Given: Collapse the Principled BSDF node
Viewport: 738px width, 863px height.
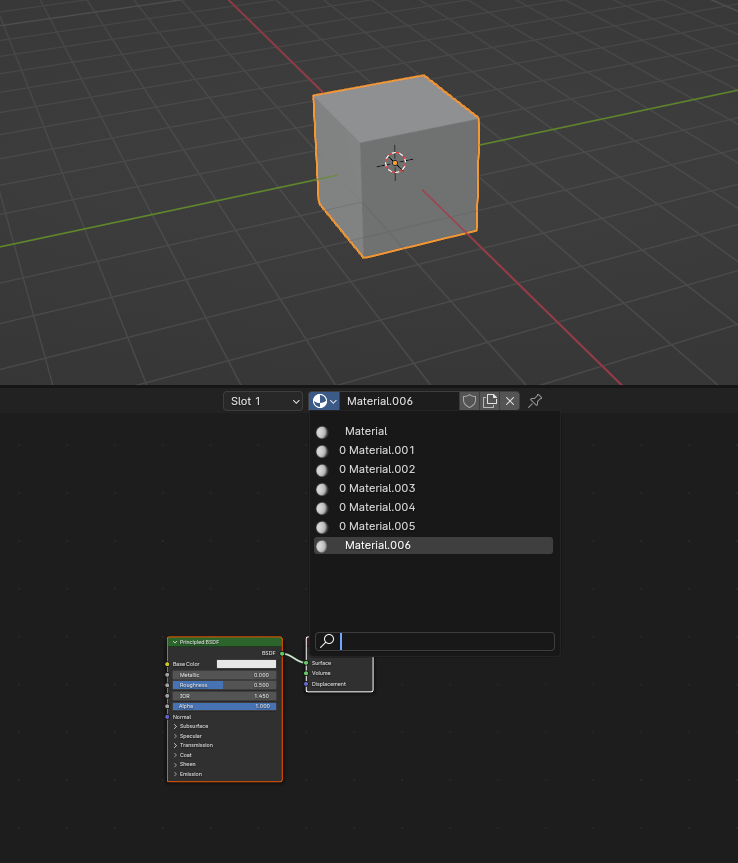Looking at the screenshot, I should pos(175,642).
